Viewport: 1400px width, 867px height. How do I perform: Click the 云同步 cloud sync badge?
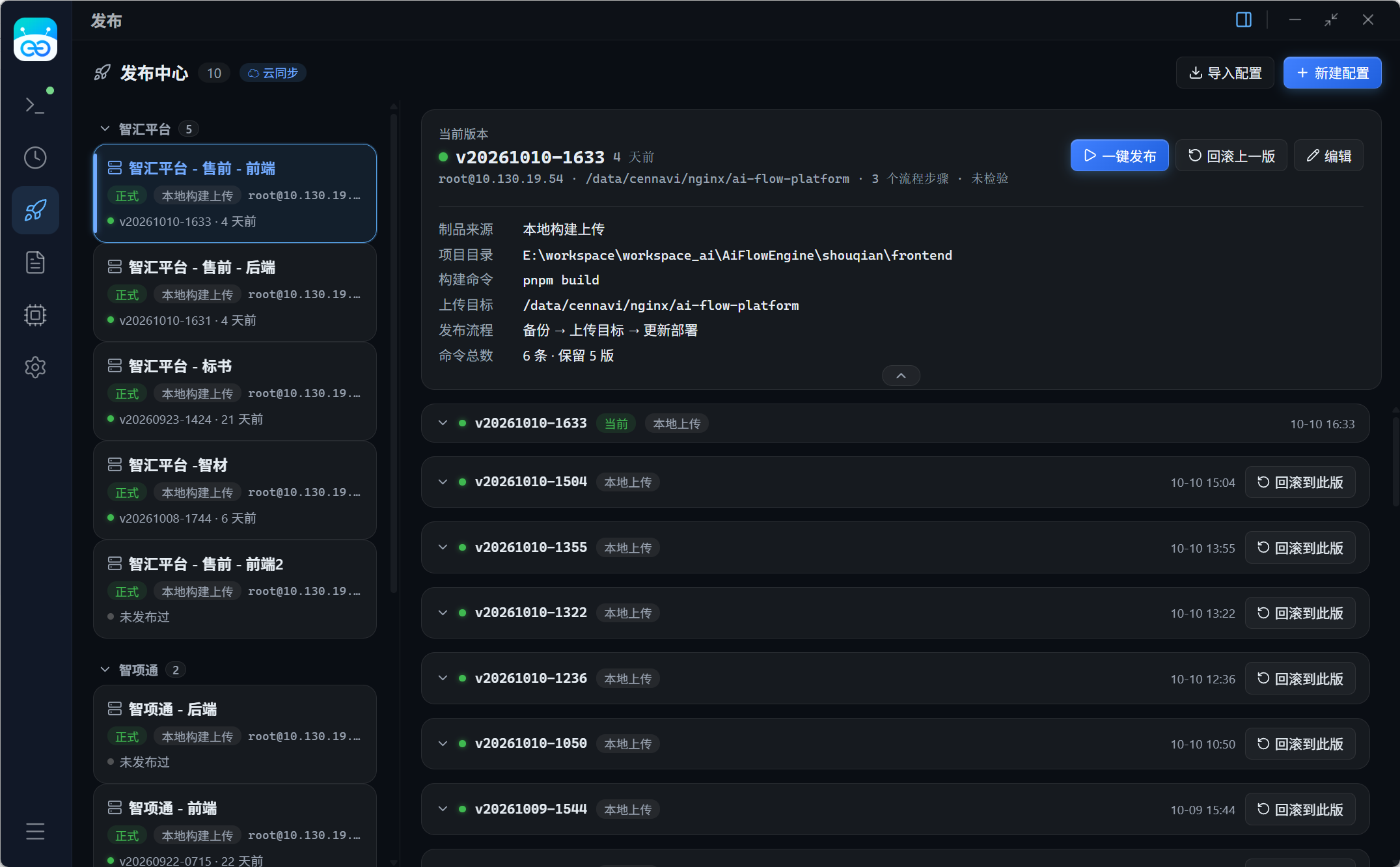273,73
